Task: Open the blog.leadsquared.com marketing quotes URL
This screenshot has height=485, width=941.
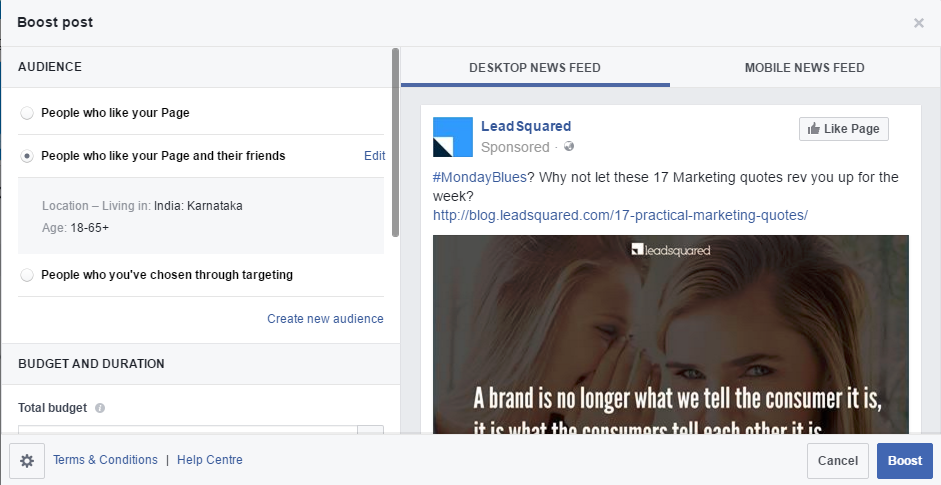Action: point(621,215)
